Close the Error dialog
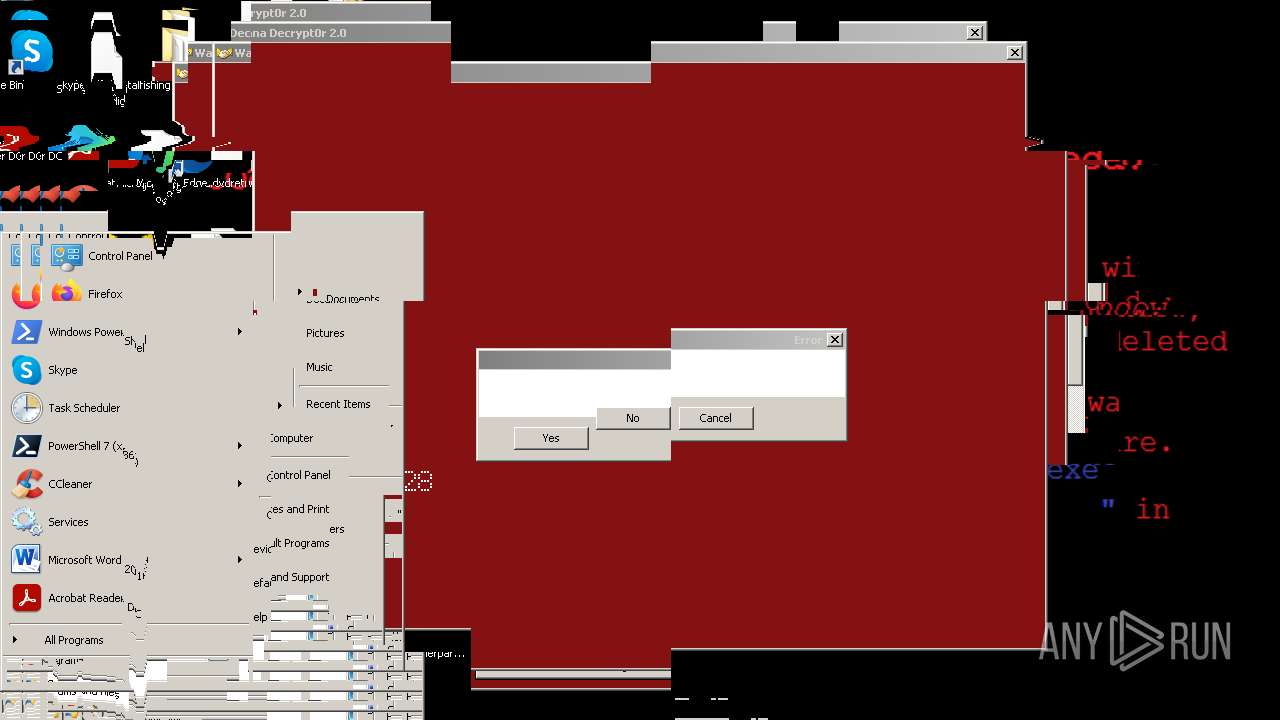1280x720 pixels. point(835,340)
